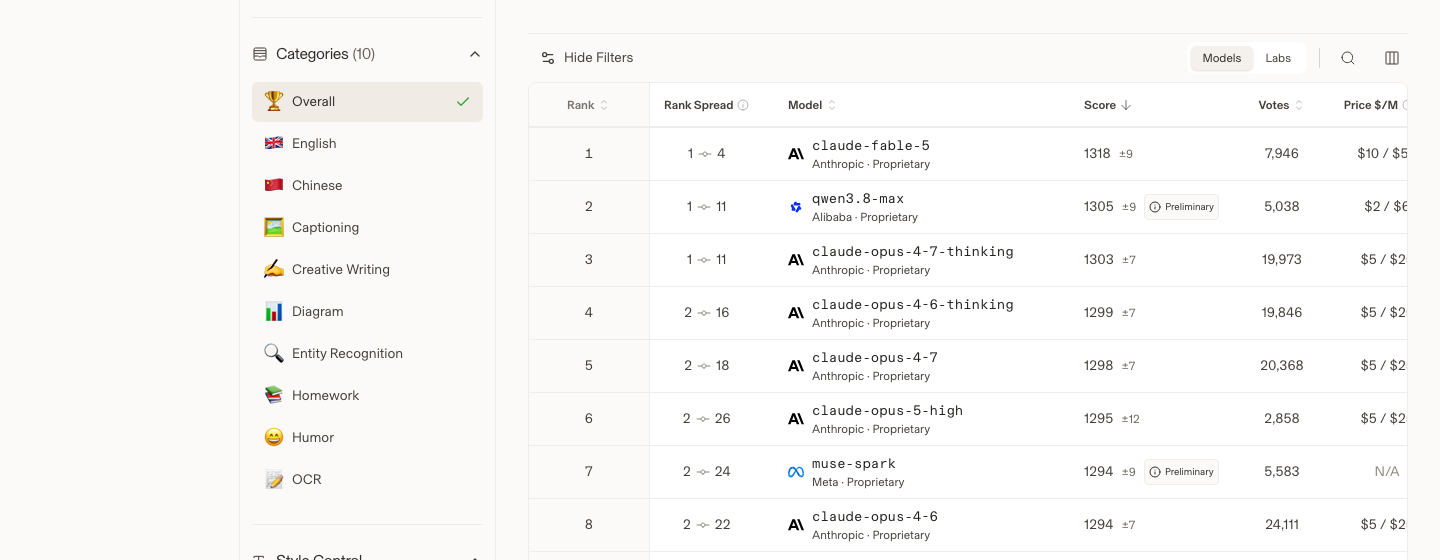Click the Anthropic logo in the claude-opus-4-6 row
Image resolution: width=1440 pixels, height=560 pixels.
point(796,525)
